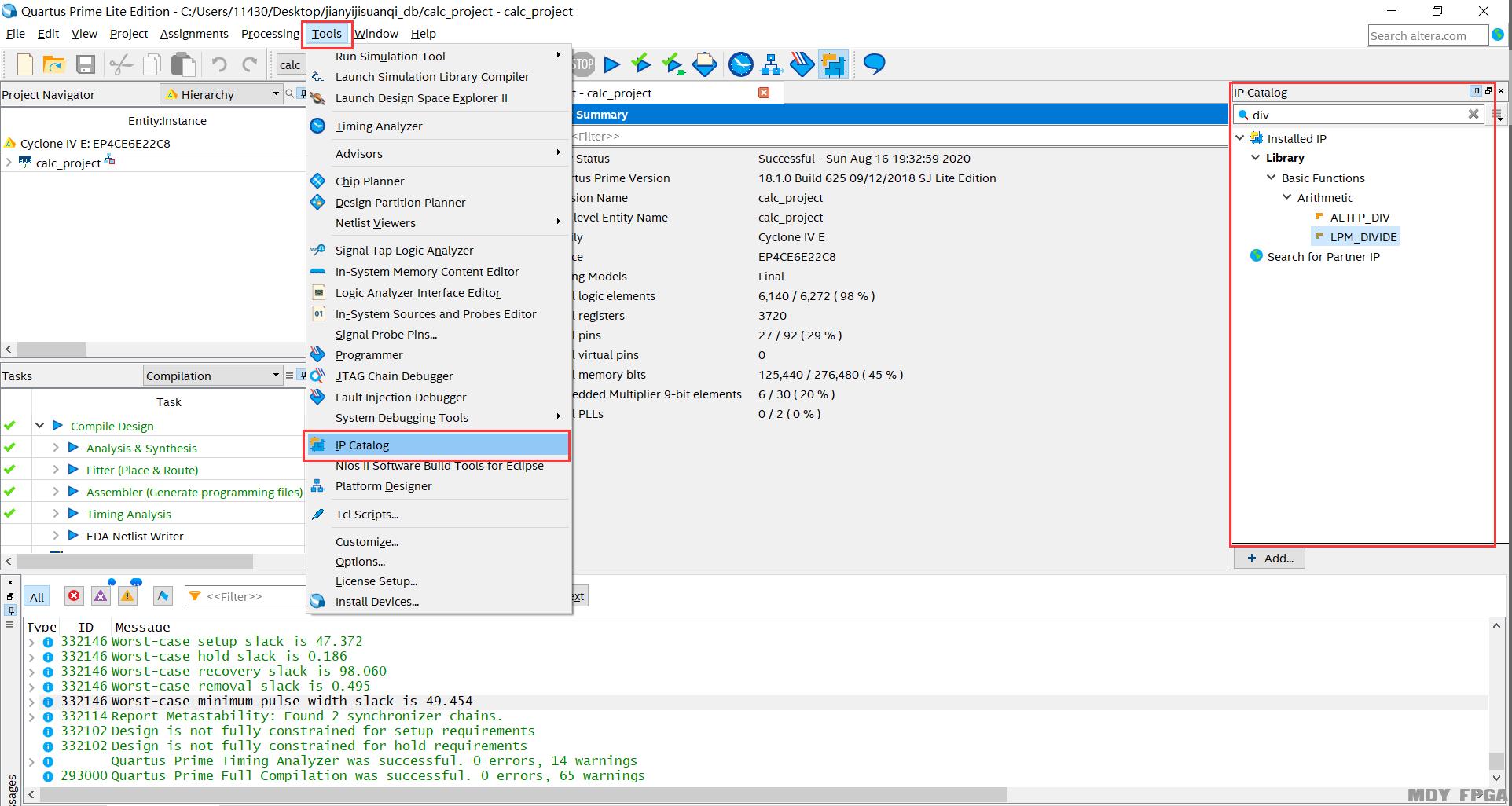The image size is (1512, 806).
Task: Filter flagged messages with the flag icon
Action: (x=163, y=596)
